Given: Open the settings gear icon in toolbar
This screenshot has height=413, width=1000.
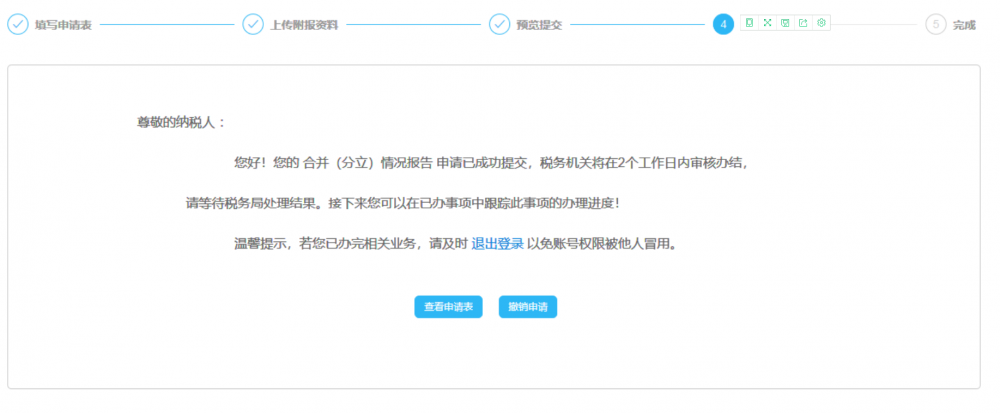Looking at the screenshot, I should 821,23.
